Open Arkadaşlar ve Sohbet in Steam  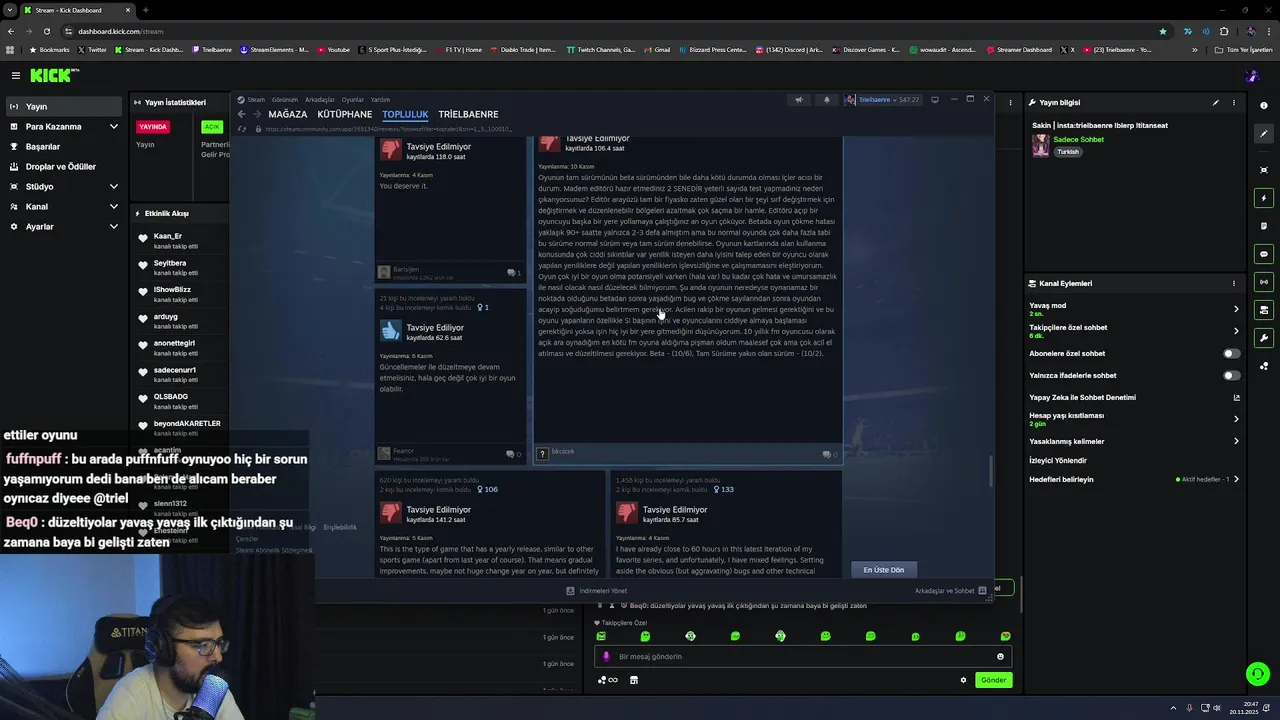tap(951, 591)
